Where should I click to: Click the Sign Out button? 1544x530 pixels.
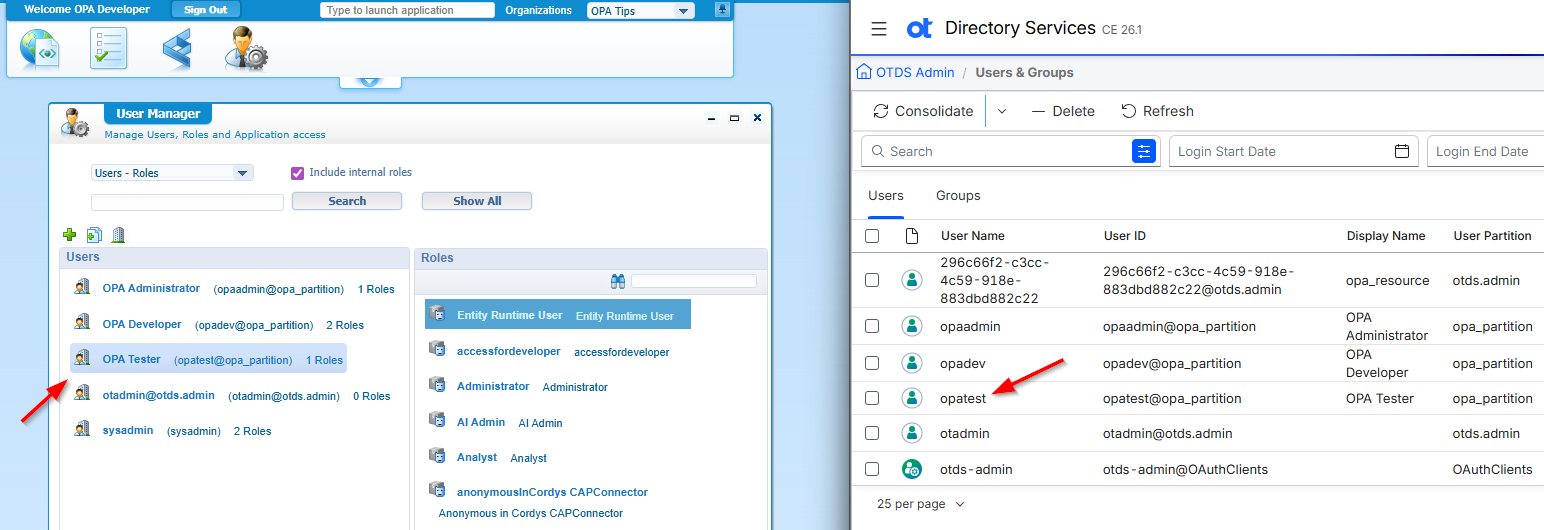[x=205, y=10]
